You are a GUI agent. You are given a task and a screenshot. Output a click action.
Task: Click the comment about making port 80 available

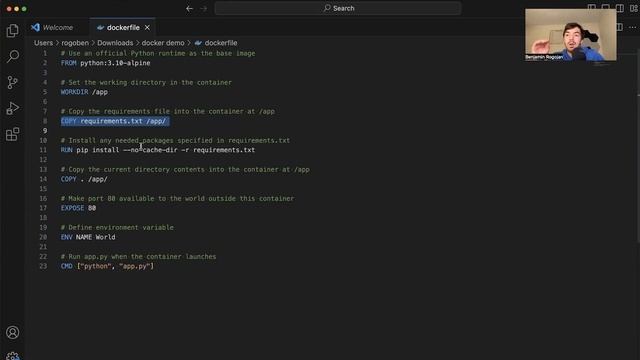[177, 198]
